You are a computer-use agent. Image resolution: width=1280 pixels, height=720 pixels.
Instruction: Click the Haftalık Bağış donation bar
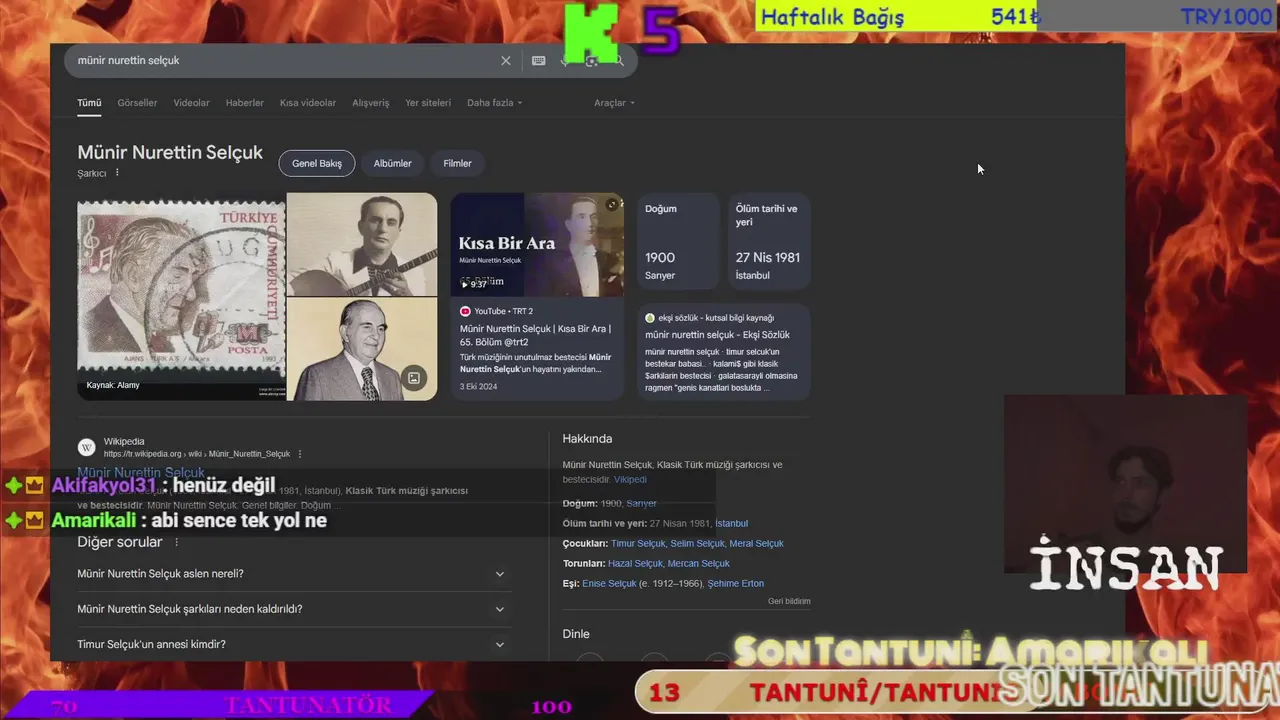[x=1015, y=17]
